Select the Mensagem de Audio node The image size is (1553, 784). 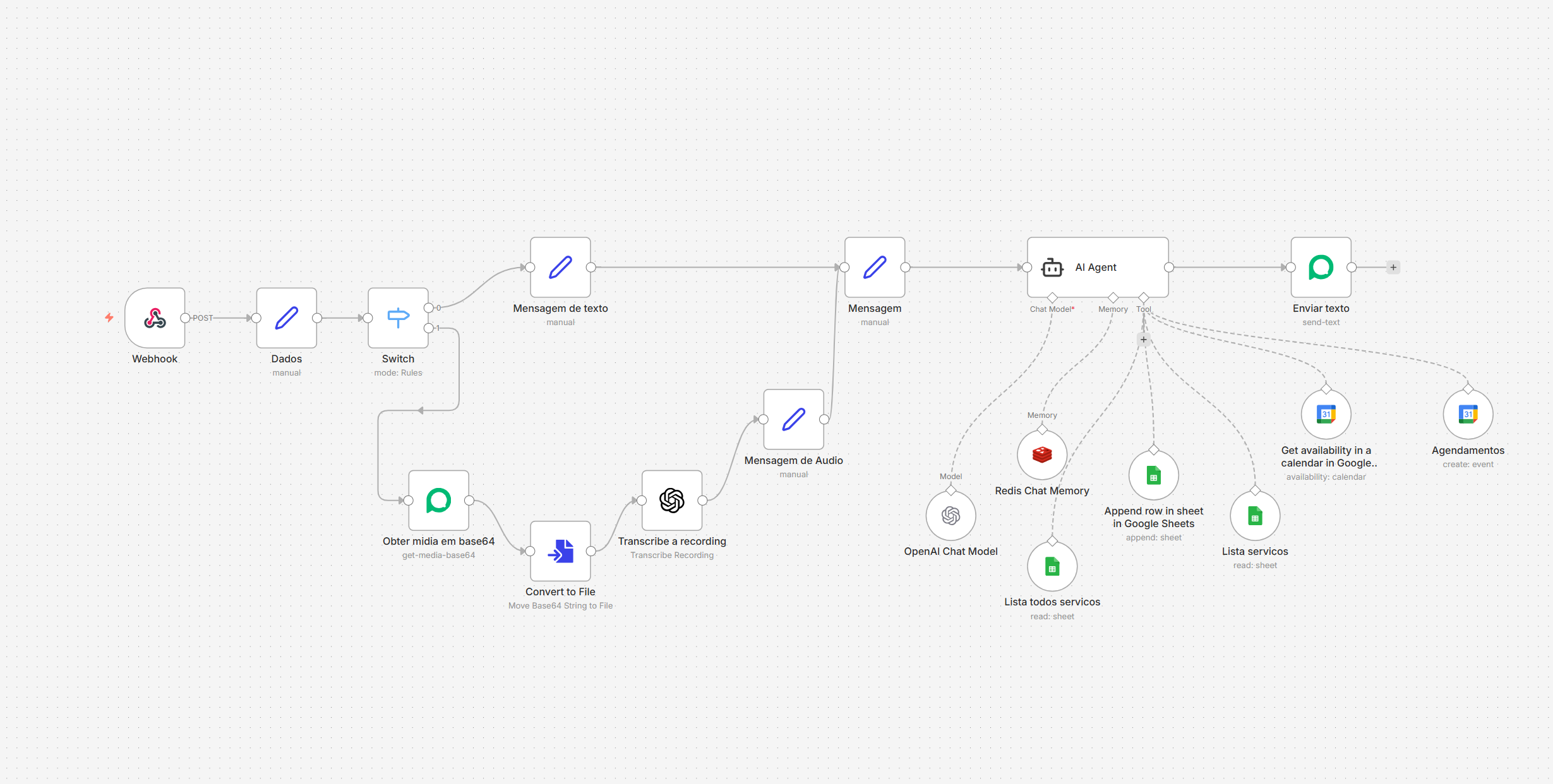pos(793,419)
